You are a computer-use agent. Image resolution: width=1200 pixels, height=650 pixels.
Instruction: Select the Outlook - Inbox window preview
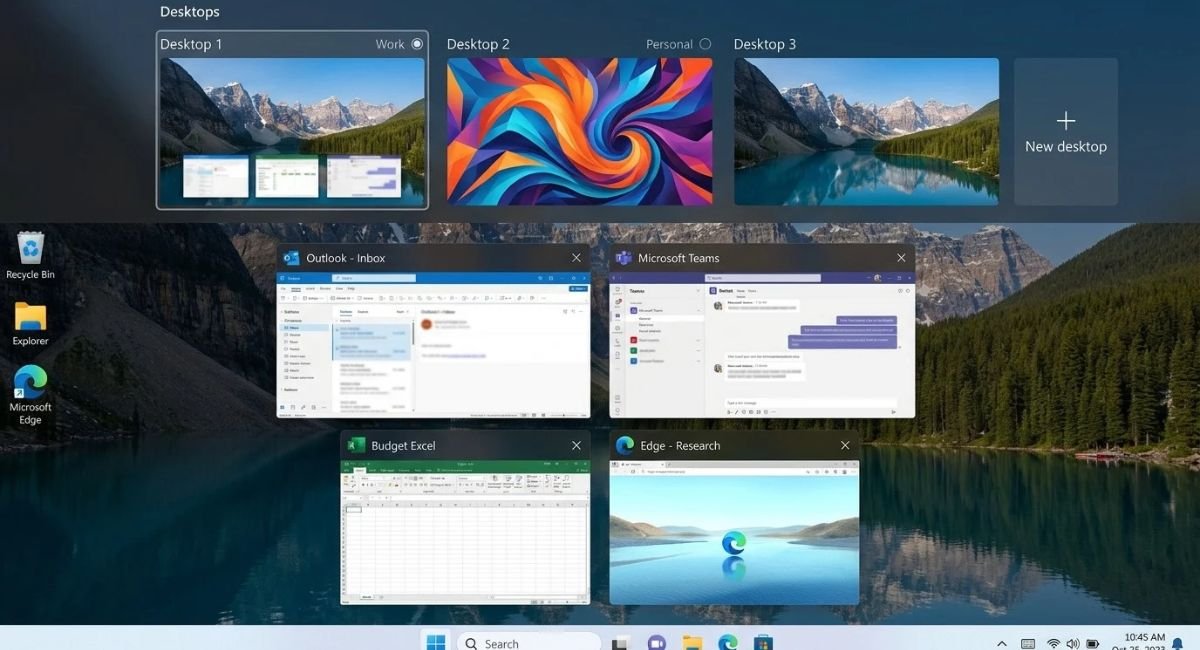pyautogui.click(x=433, y=345)
